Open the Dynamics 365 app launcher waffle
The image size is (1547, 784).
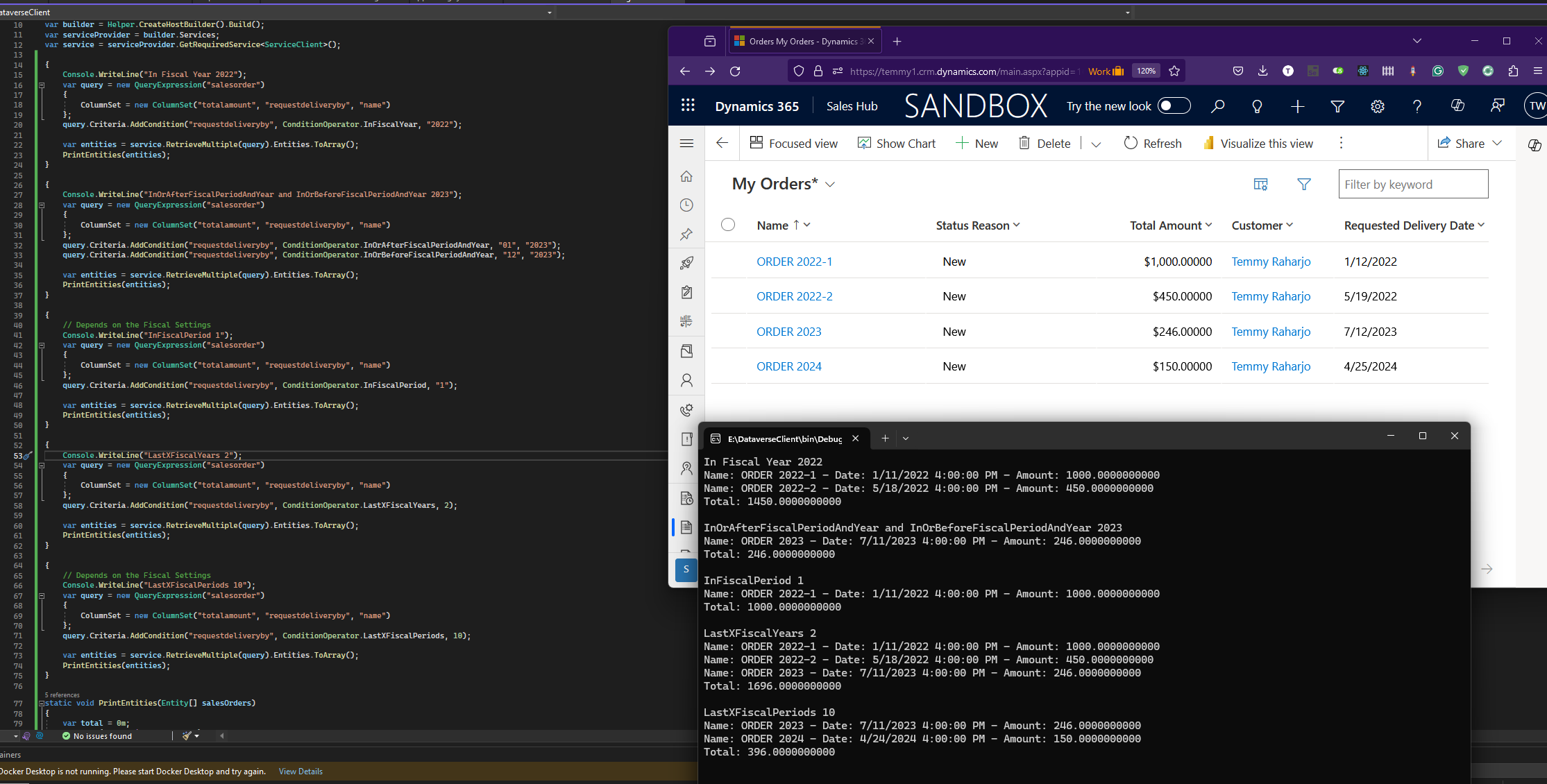[x=688, y=105]
